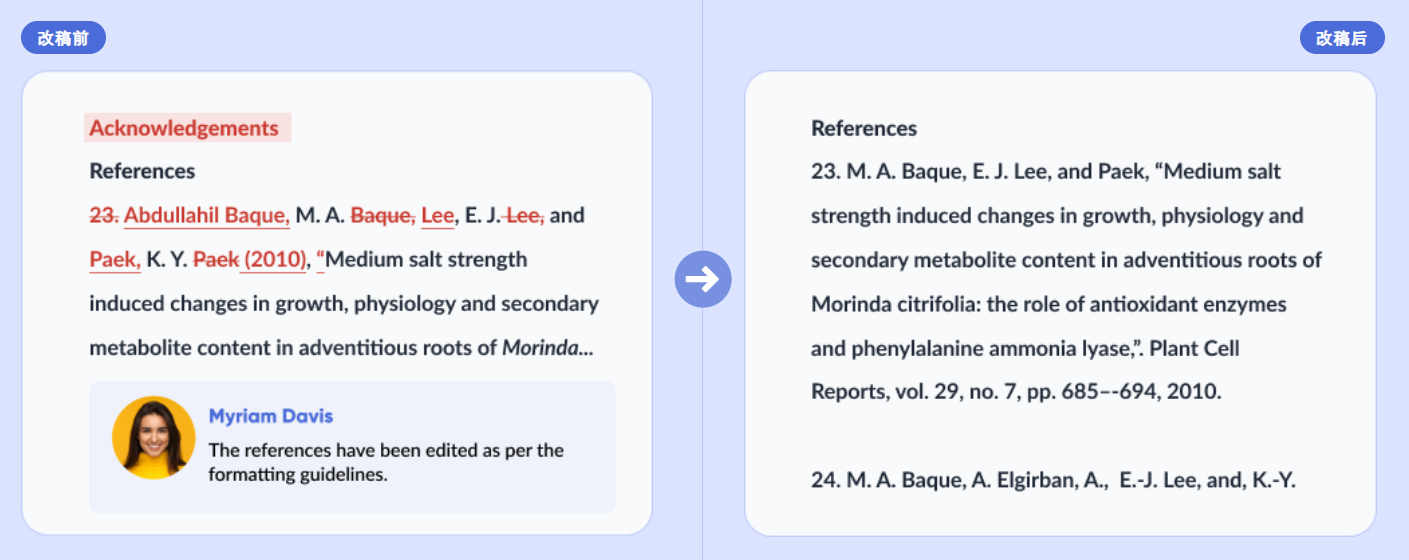Click the underlined inserted 'Paek,' text
The width and height of the screenshot is (1409, 560).
[115, 260]
